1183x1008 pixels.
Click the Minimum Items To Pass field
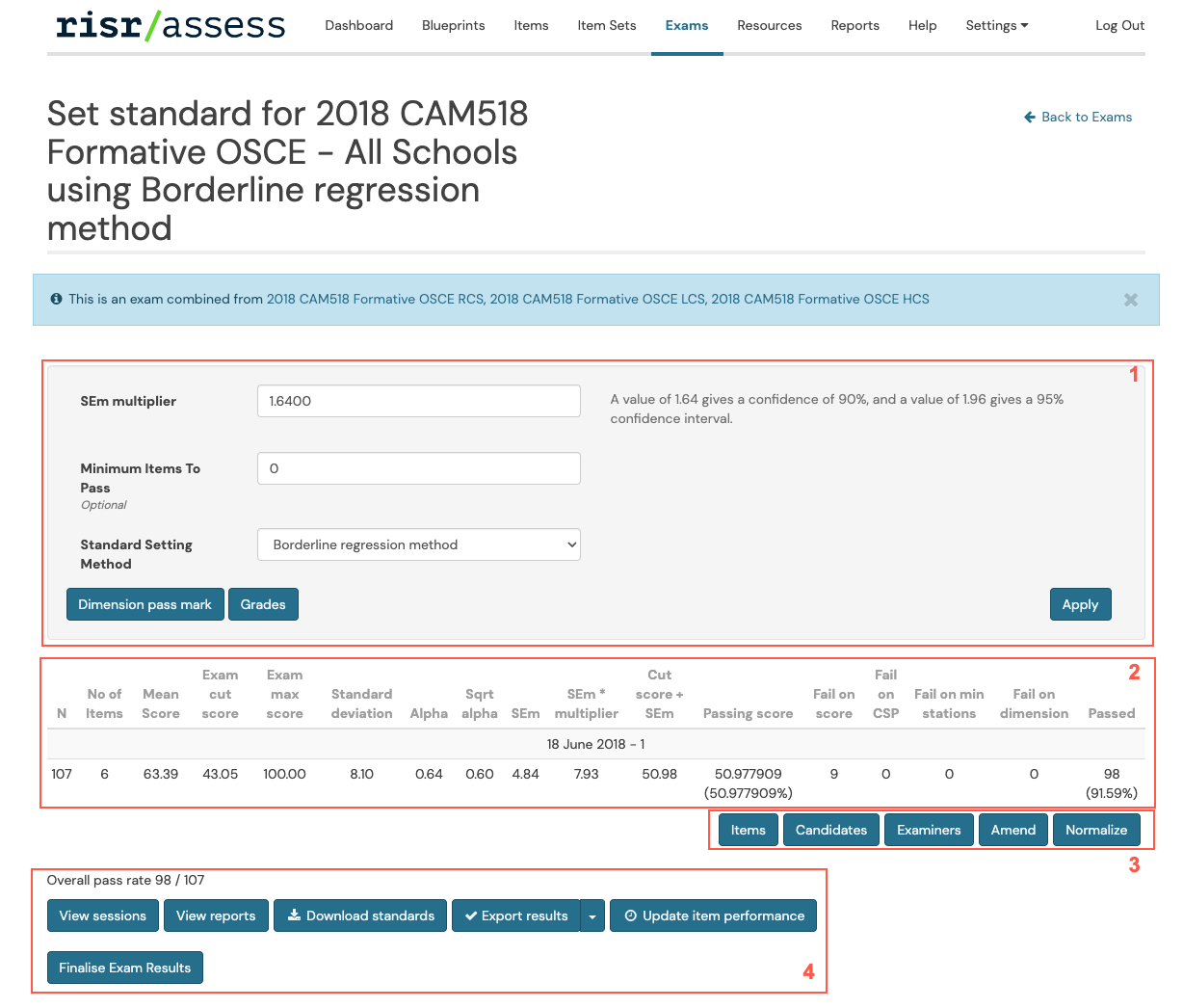click(x=418, y=468)
